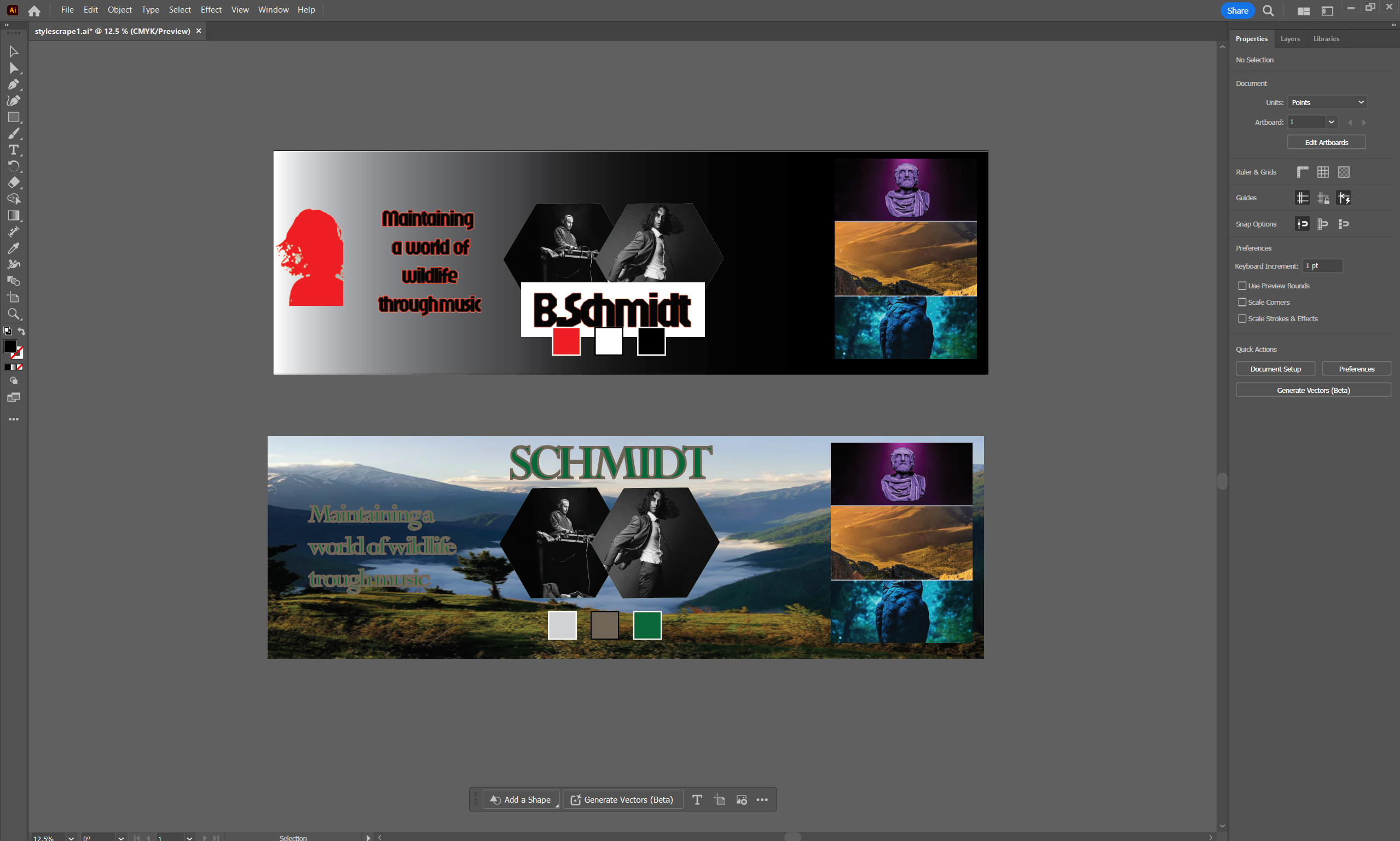Enable Scale Strokes & Effects
This screenshot has width=1400, height=841.
(1242, 318)
